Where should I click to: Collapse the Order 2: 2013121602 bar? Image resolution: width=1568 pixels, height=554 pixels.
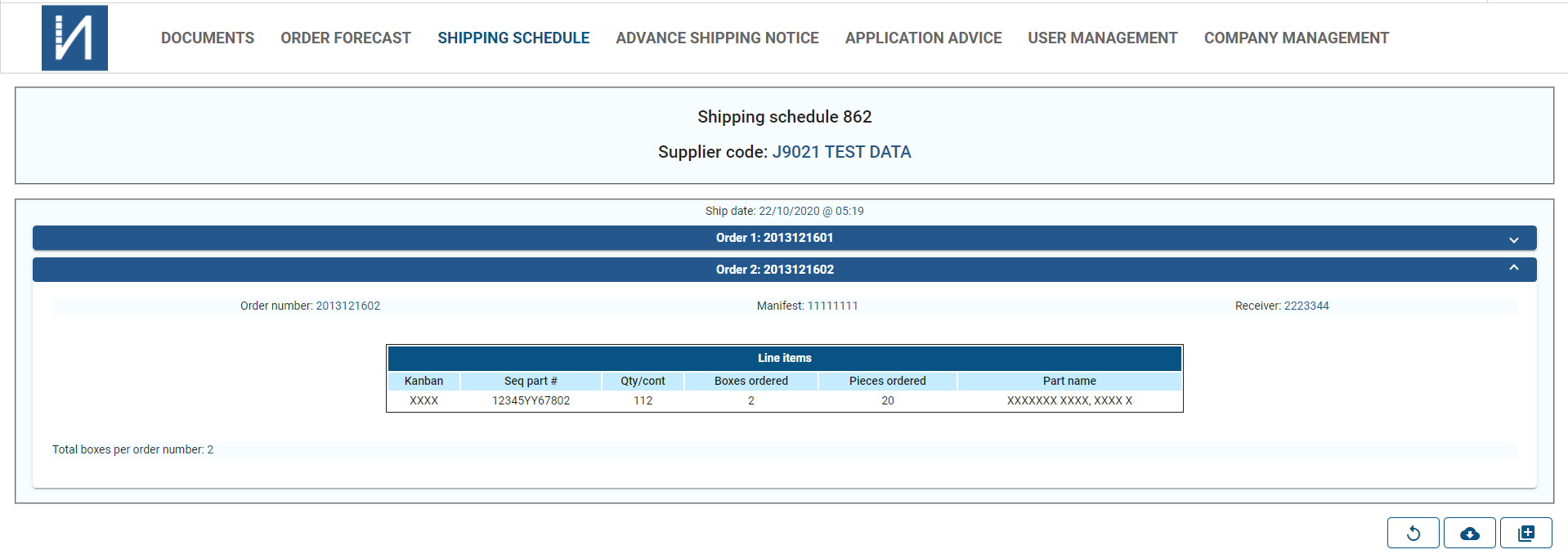click(784, 270)
